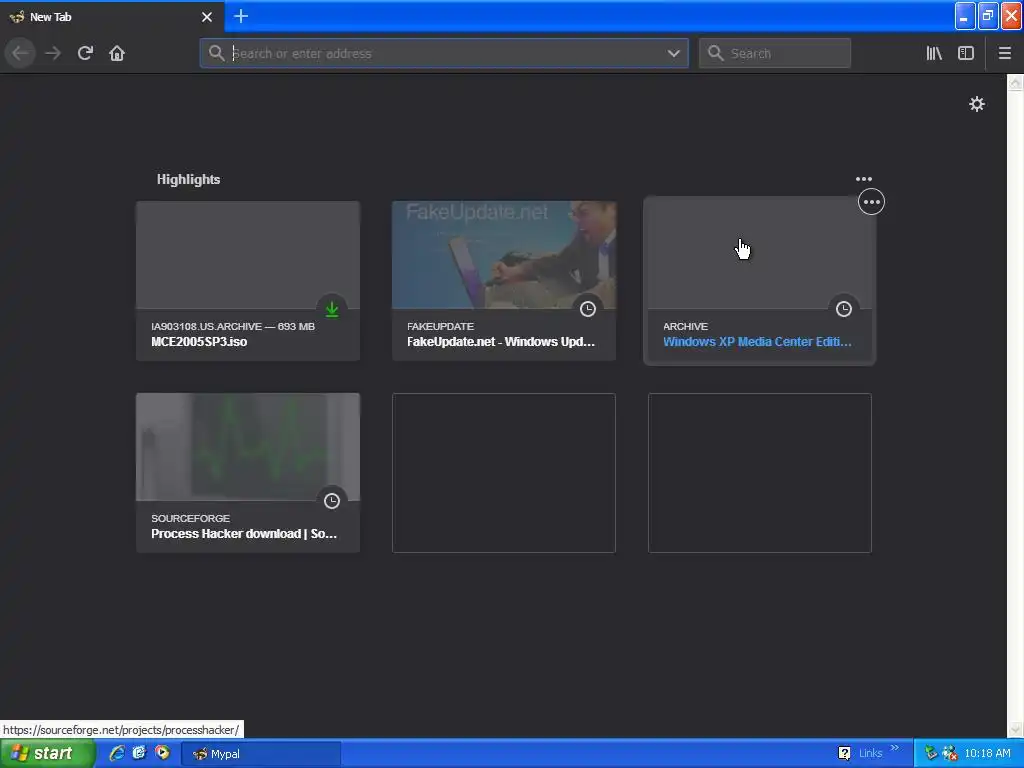
Task: Click Process Hacker download title
Action: [x=244, y=534]
